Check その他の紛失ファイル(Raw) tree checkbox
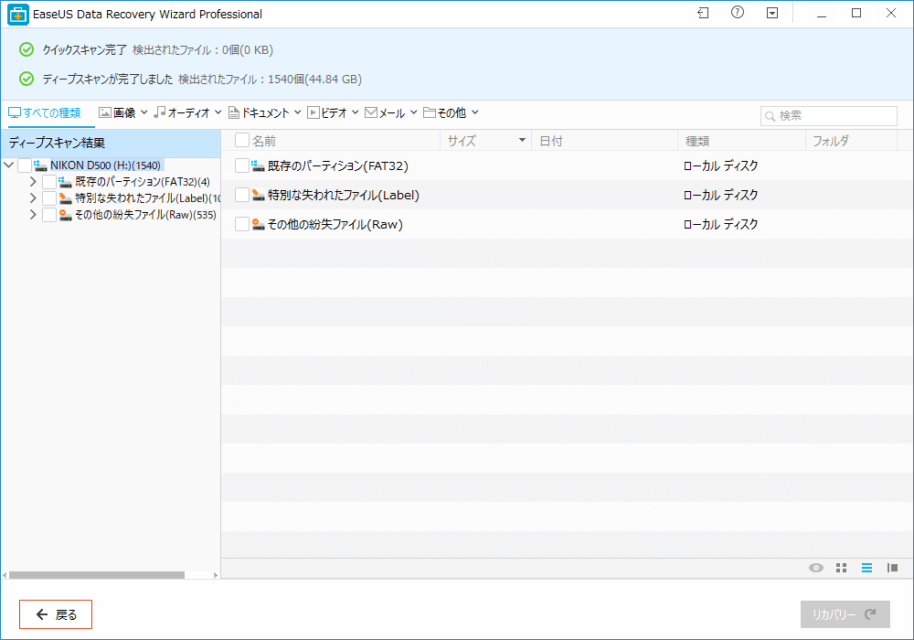Image resolution: width=914 pixels, height=640 pixels. click(x=49, y=214)
